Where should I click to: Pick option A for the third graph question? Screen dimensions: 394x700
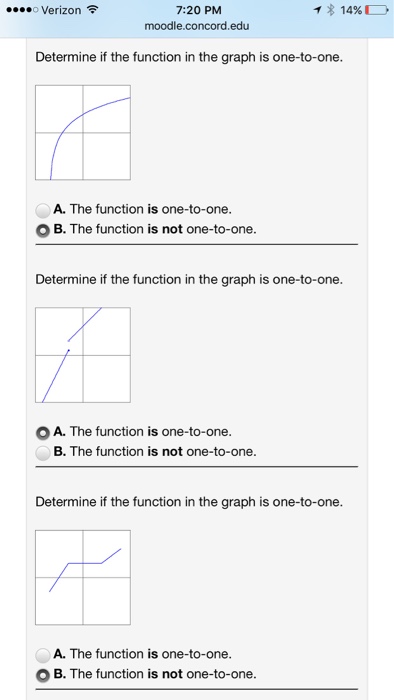point(43,654)
